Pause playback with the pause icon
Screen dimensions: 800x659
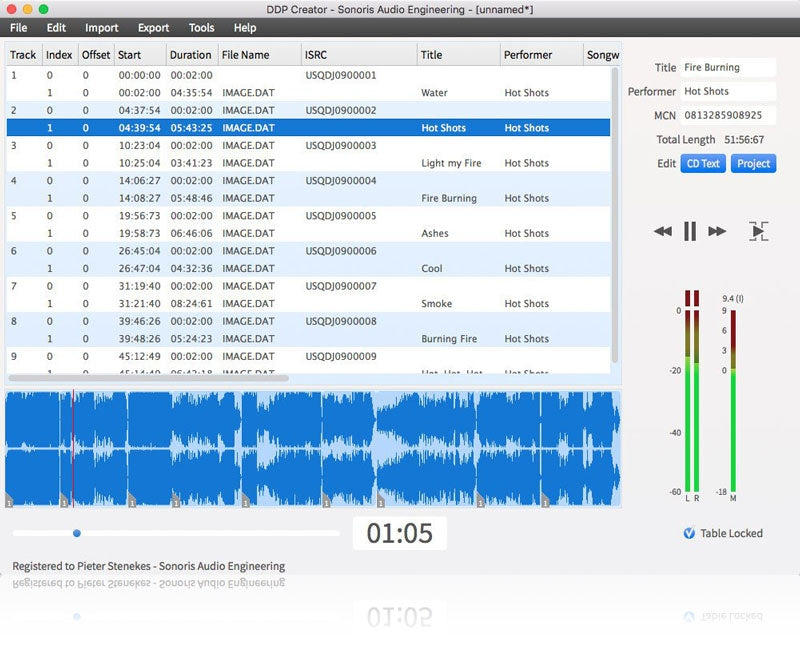pyautogui.click(x=690, y=232)
